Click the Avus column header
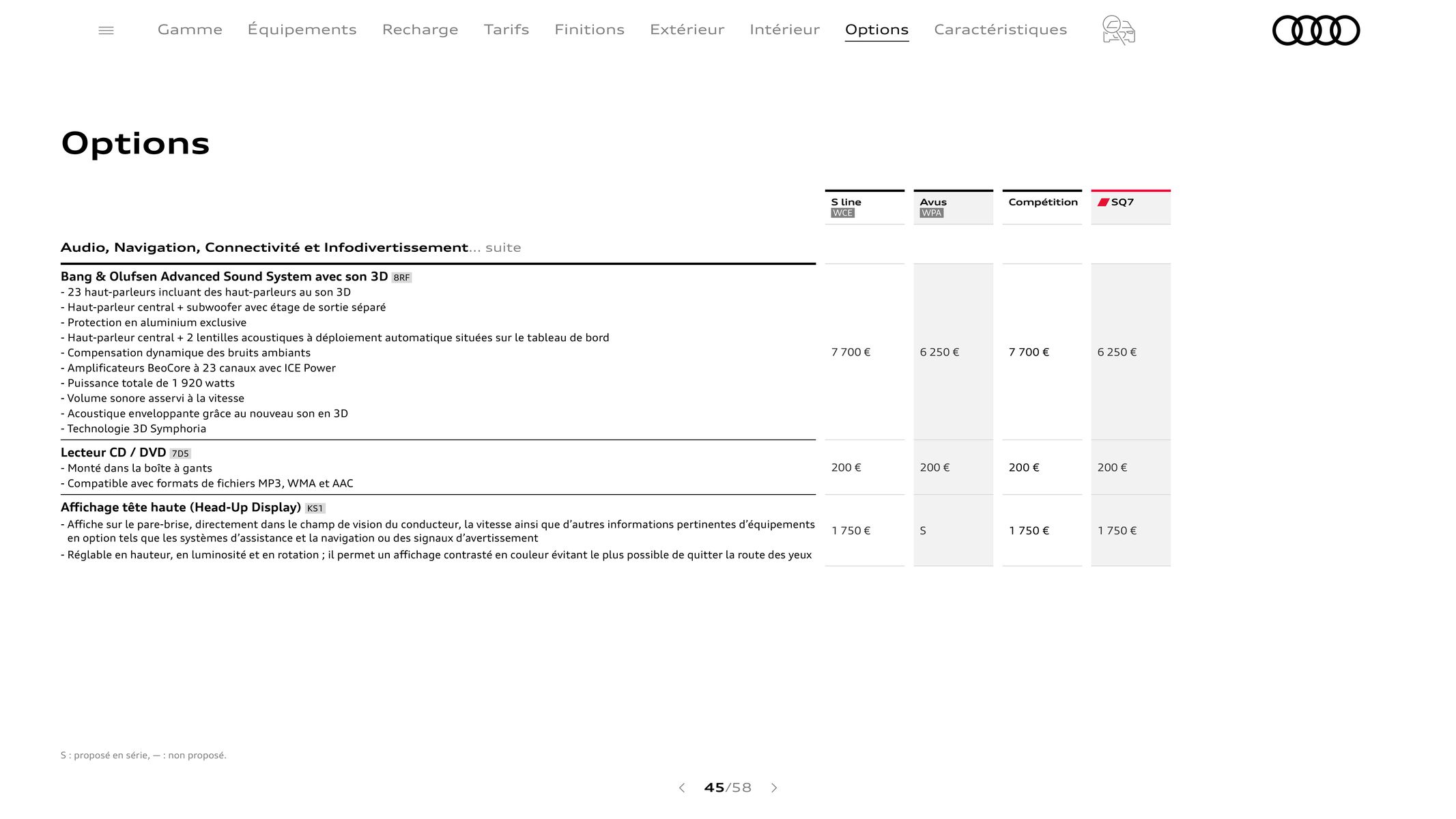 tap(953, 207)
